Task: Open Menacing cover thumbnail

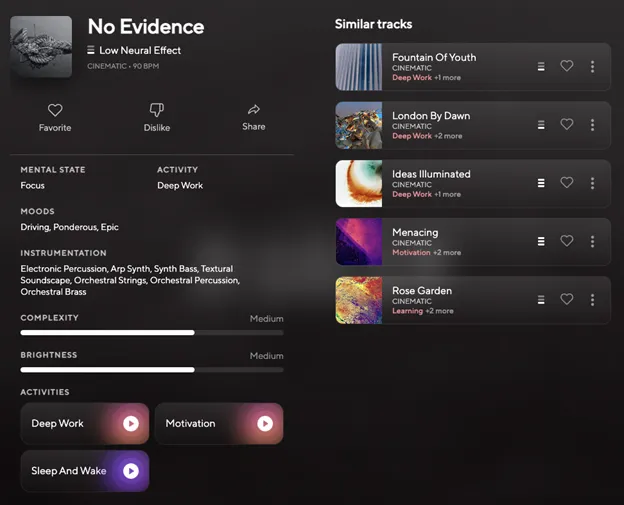Action: [359, 242]
